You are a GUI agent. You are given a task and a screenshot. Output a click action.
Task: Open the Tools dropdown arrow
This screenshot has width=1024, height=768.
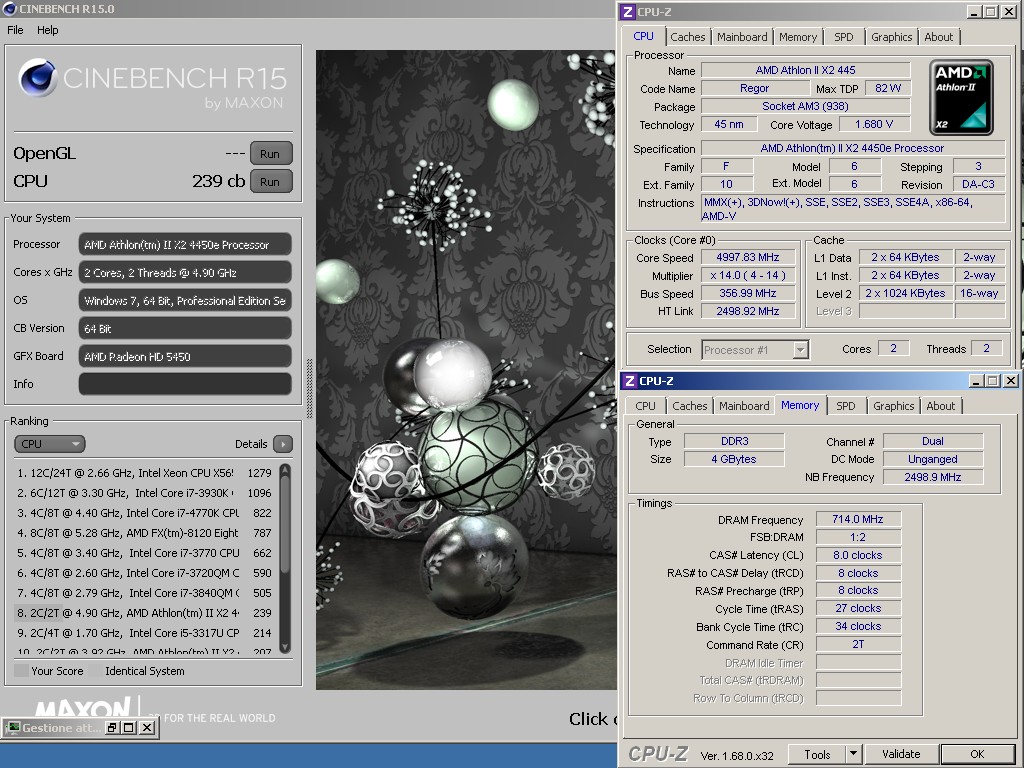[x=854, y=754]
